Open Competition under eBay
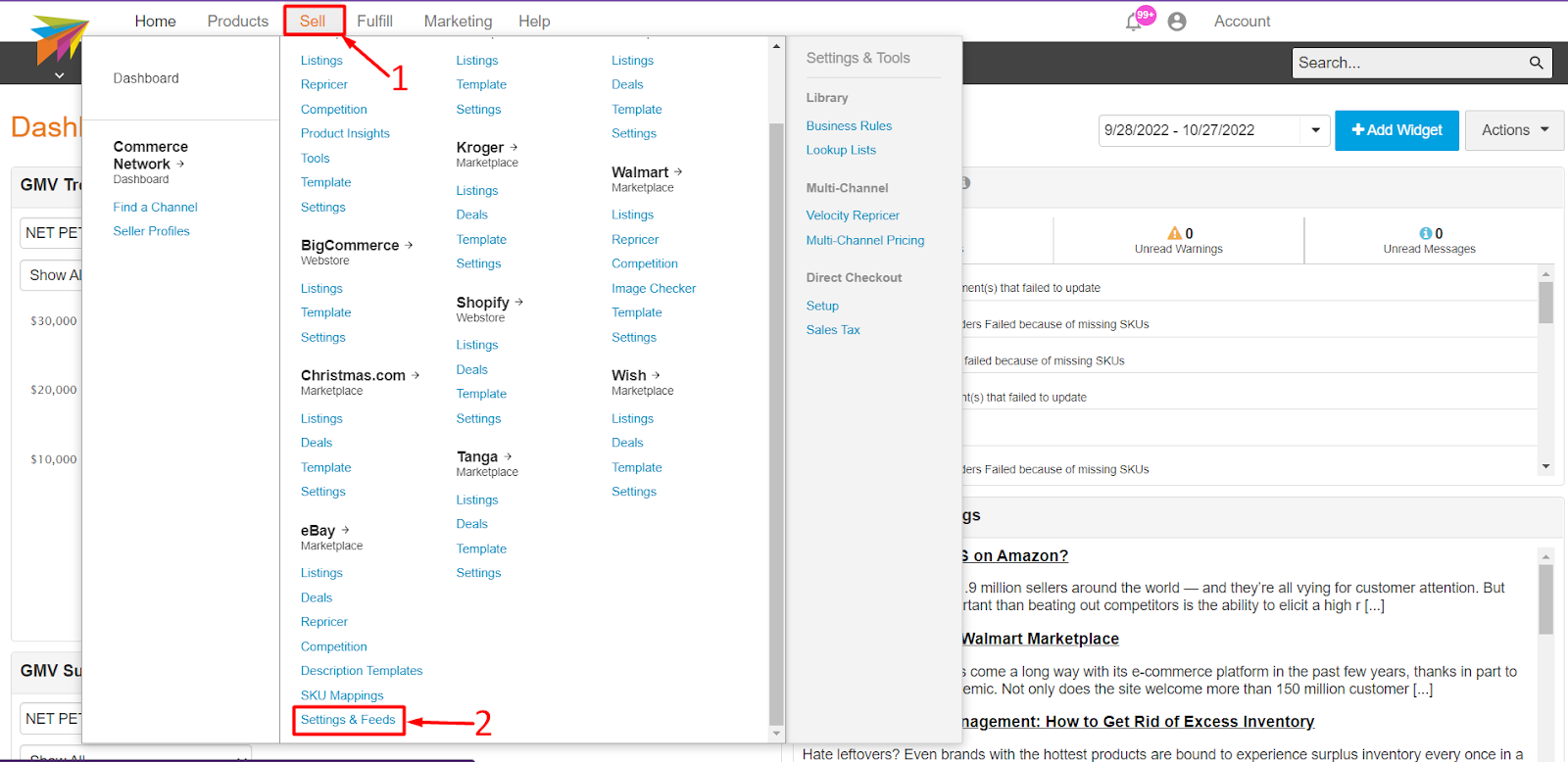Image resolution: width=1568 pixels, height=762 pixels. pos(333,646)
